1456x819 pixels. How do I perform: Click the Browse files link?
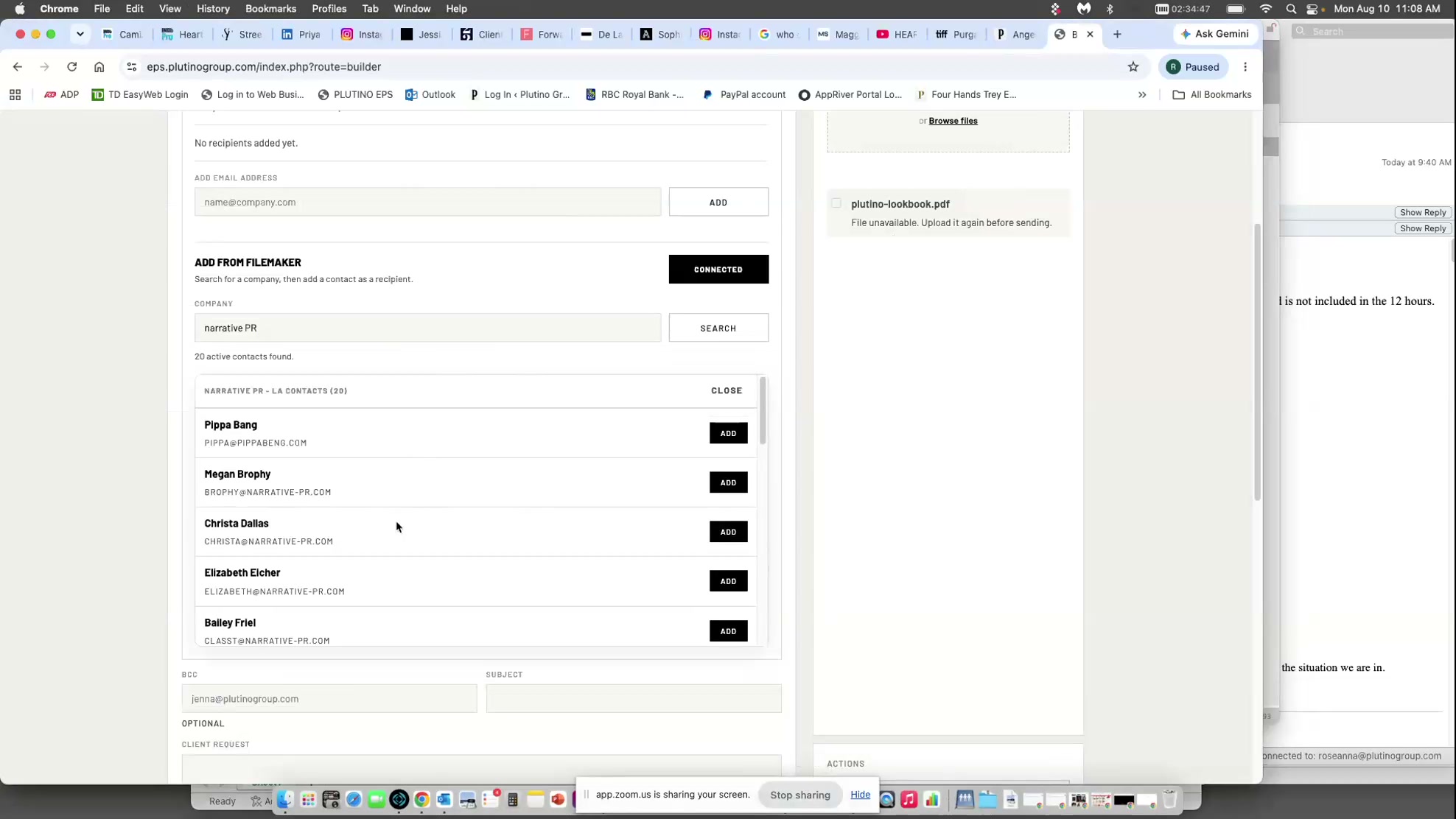coord(953,121)
